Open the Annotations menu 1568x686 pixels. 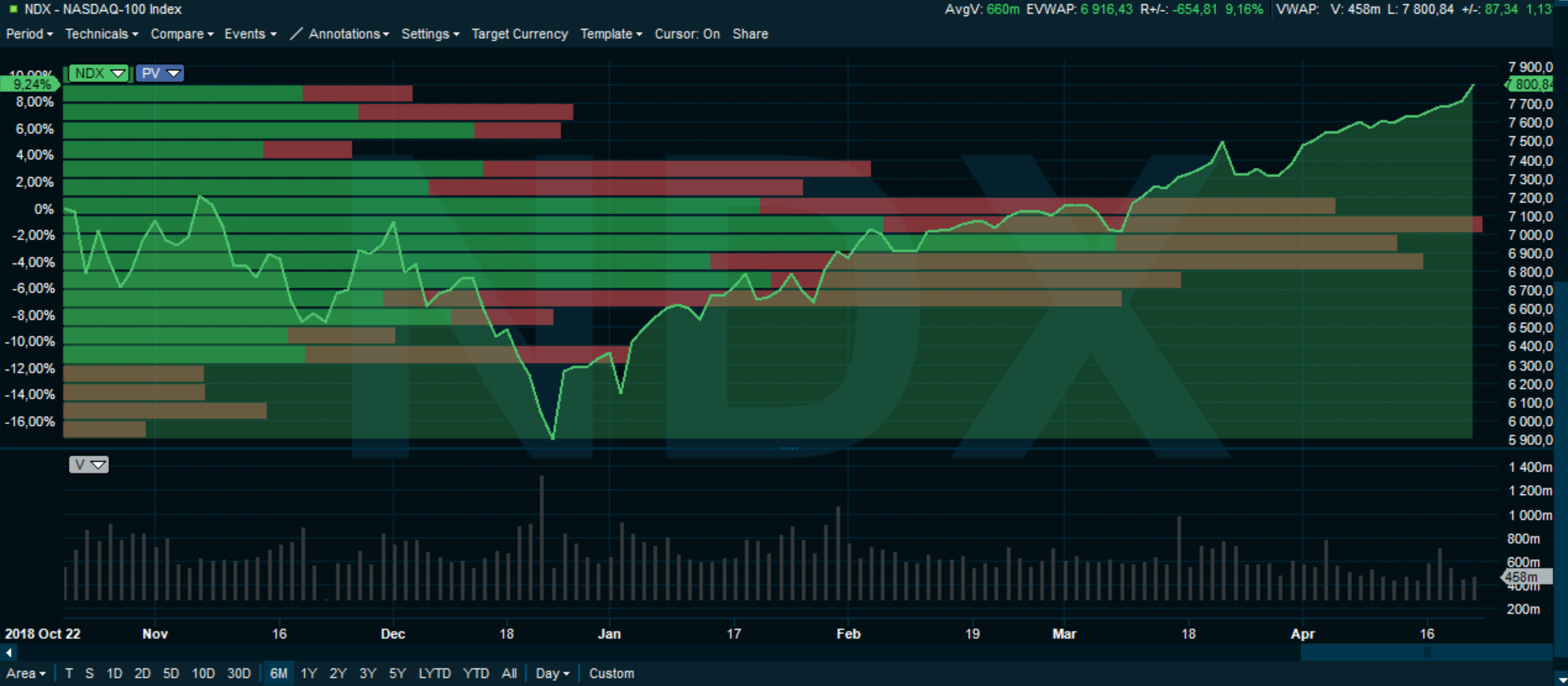[x=348, y=34]
